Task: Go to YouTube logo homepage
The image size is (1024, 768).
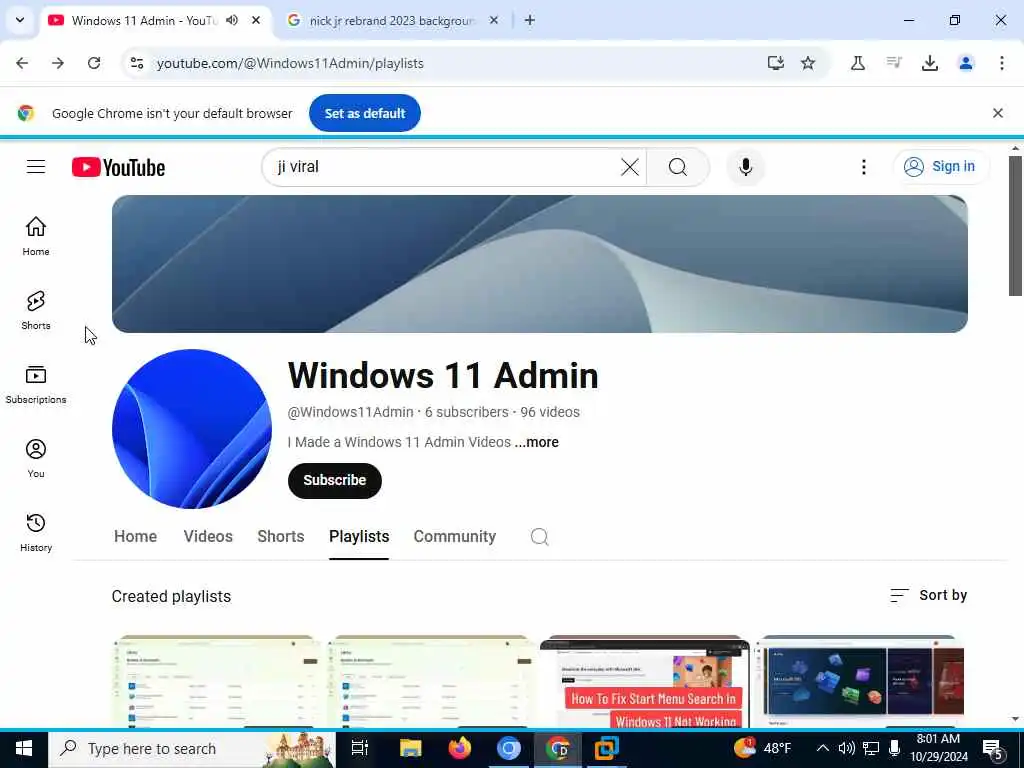Action: point(118,167)
